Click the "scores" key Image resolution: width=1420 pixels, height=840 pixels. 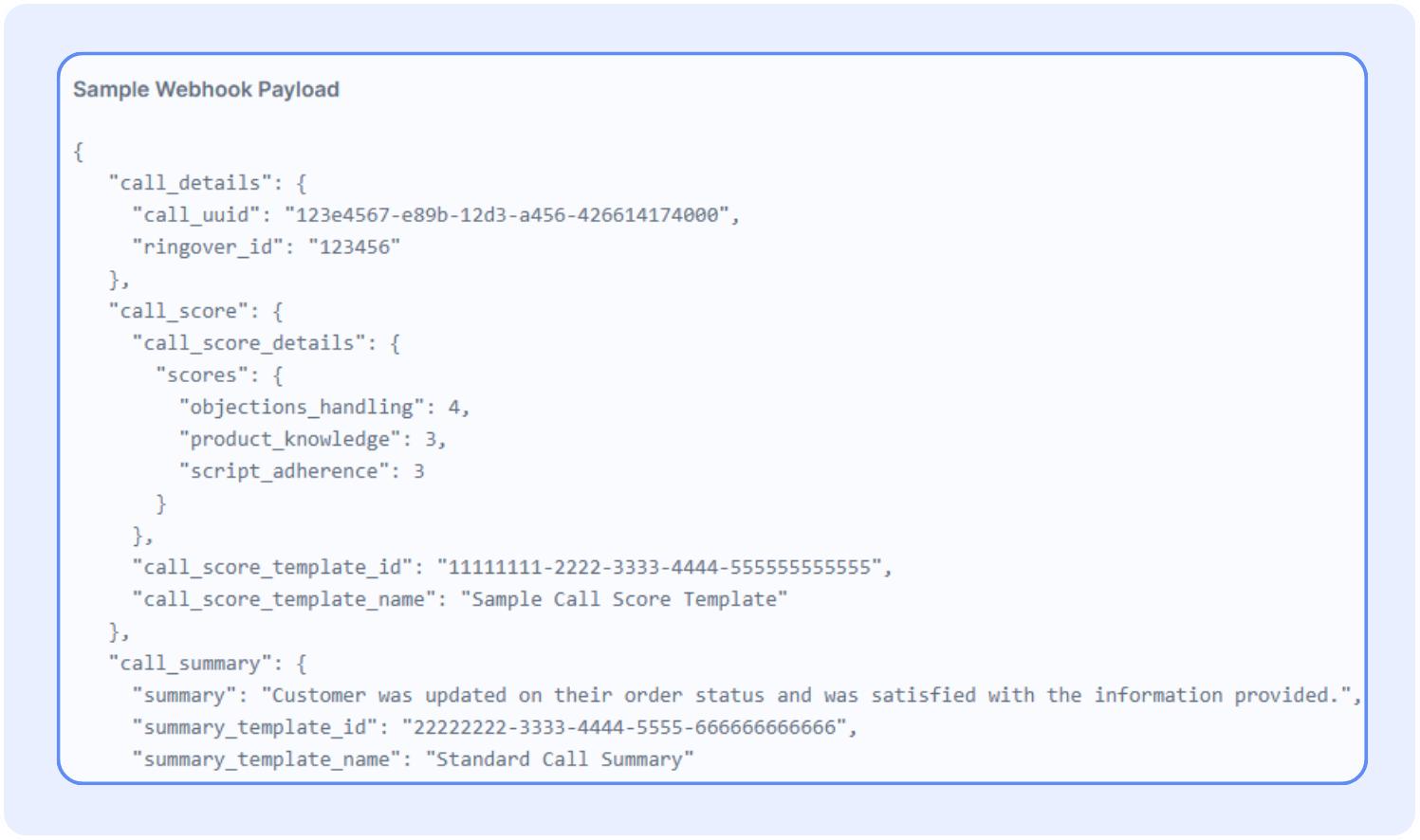(x=201, y=375)
